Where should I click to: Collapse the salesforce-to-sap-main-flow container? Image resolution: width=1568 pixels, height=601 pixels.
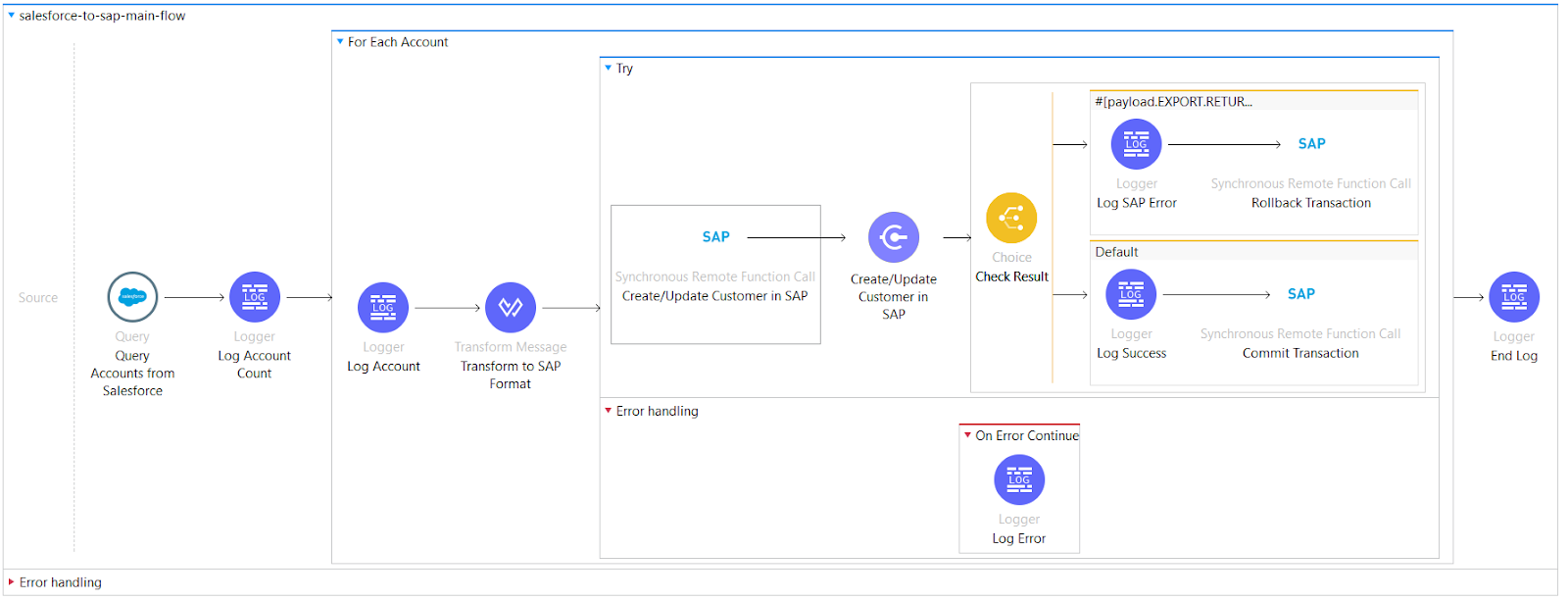[x=12, y=16]
